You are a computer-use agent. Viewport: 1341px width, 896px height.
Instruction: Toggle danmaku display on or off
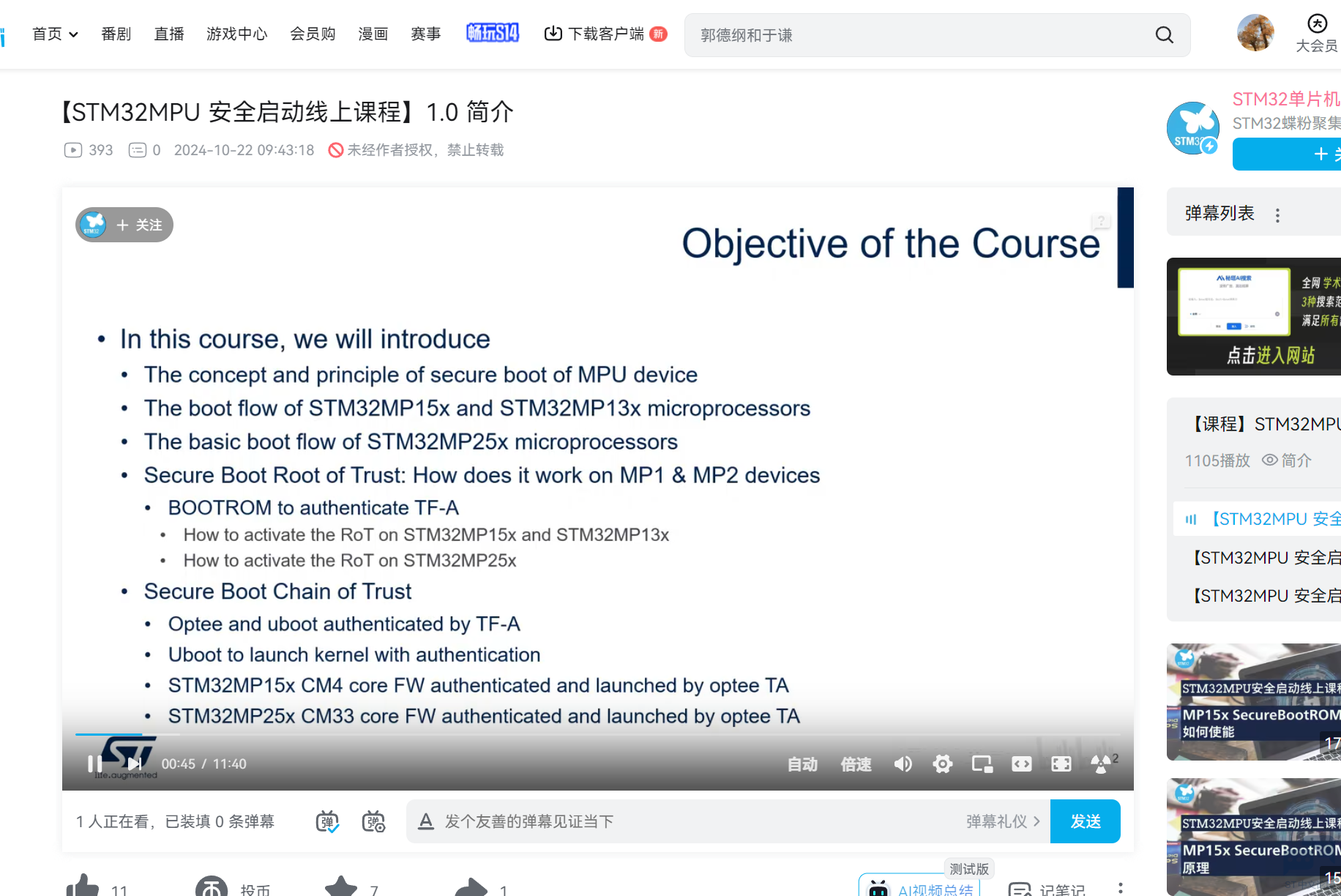click(x=327, y=821)
